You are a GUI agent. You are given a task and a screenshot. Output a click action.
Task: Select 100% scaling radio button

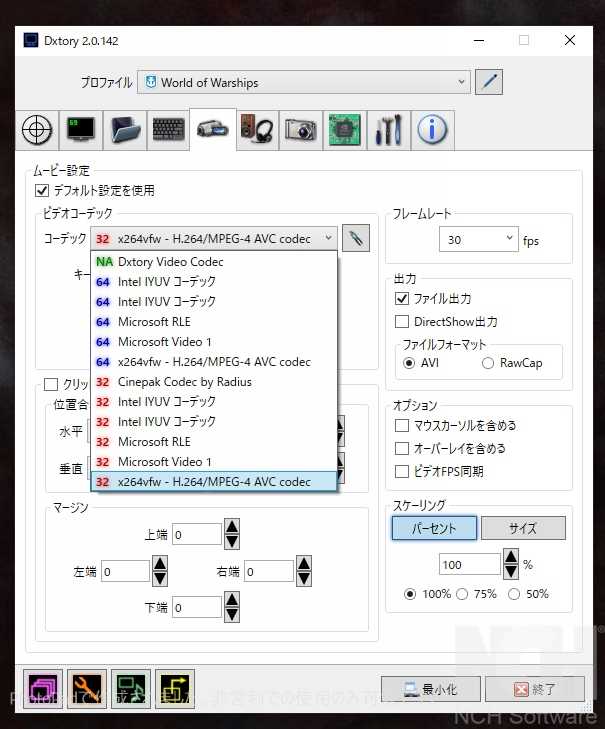410,594
